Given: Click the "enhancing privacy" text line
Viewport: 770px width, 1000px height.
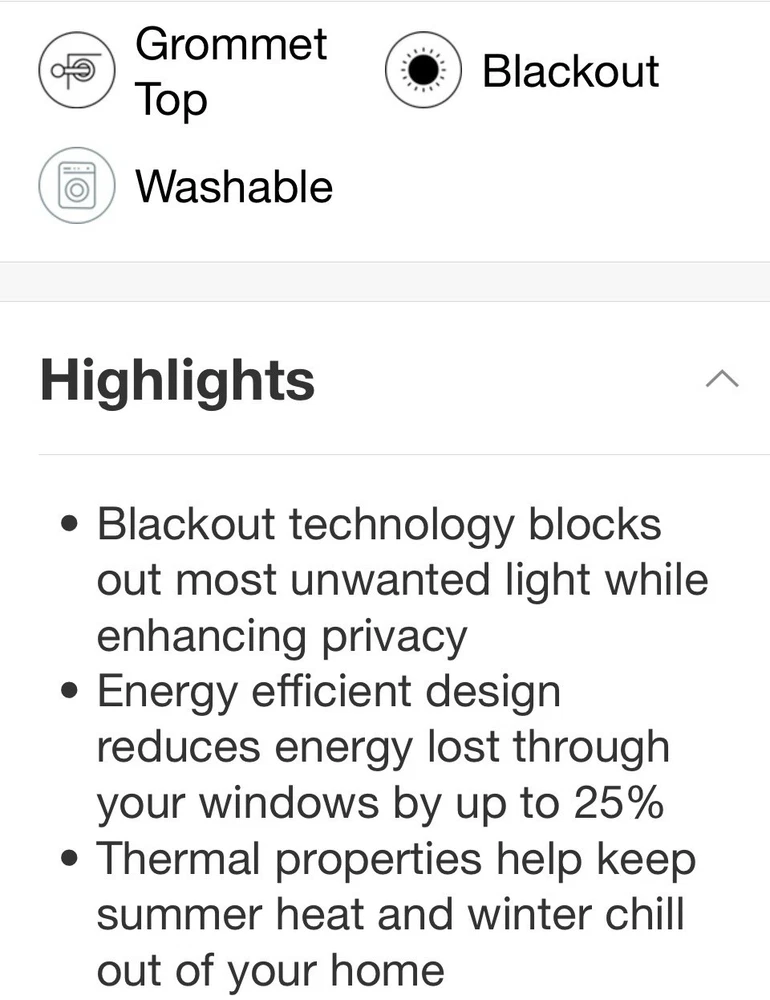Looking at the screenshot, I should pyautogui.click(x=282, y=636).
